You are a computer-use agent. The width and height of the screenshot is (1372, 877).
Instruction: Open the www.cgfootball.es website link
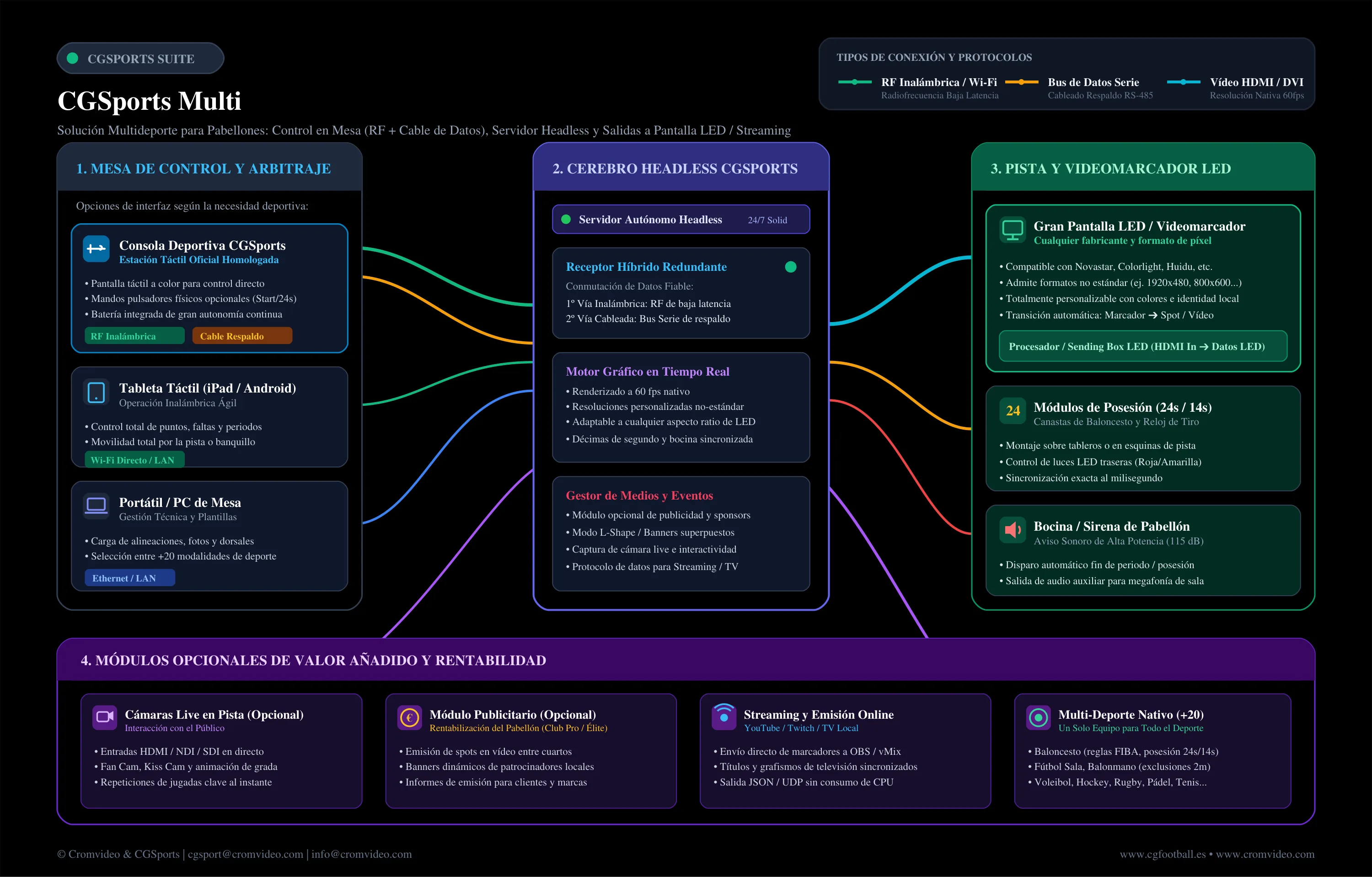click(x=1163, y=854)
